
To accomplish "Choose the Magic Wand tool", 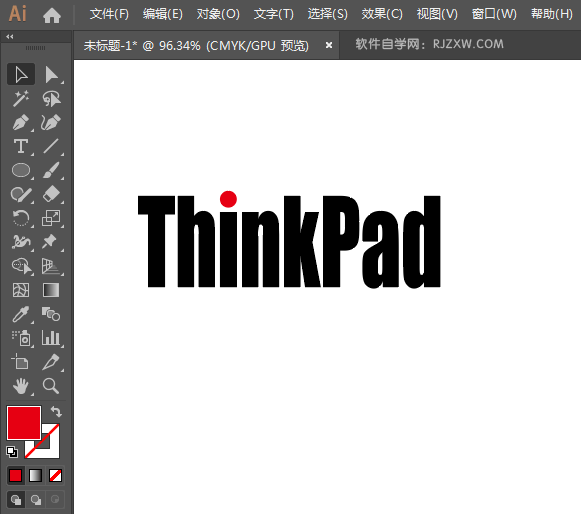I will click(x=21, y=98).
